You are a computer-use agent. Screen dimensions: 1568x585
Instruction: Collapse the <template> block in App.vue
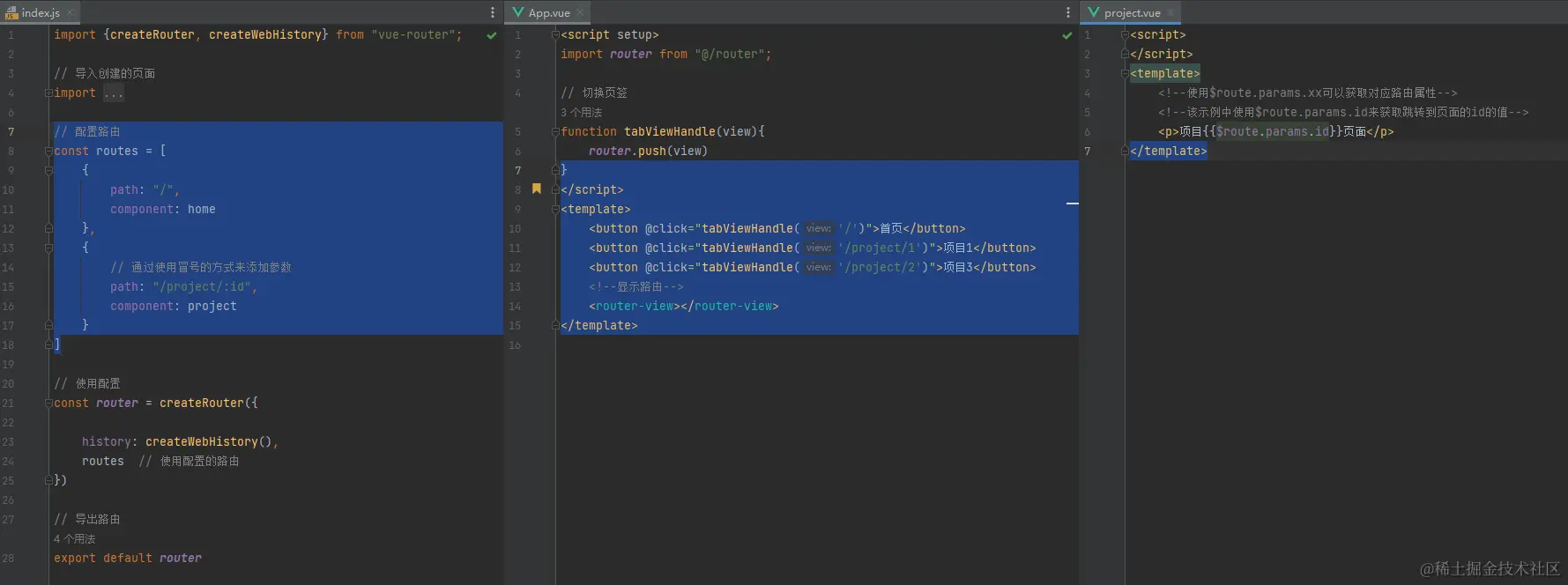555,209
